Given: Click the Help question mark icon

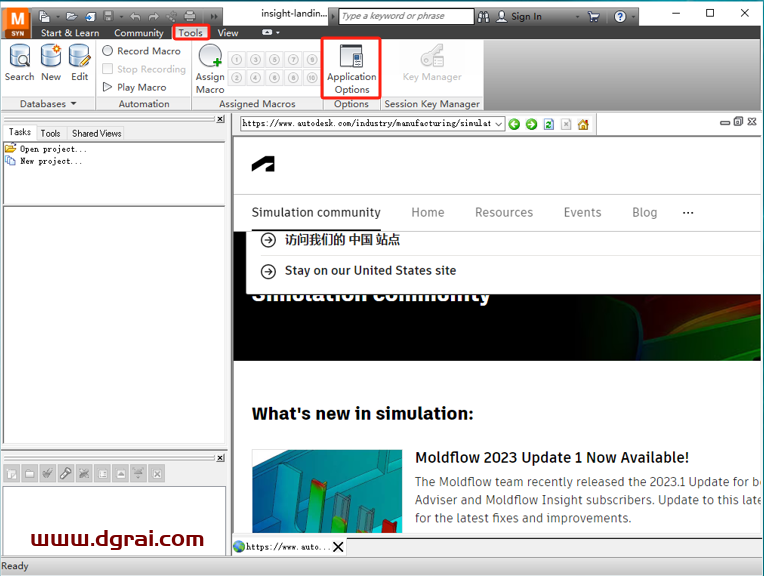Looking at the screenshot, I should (x=620, y=17).
